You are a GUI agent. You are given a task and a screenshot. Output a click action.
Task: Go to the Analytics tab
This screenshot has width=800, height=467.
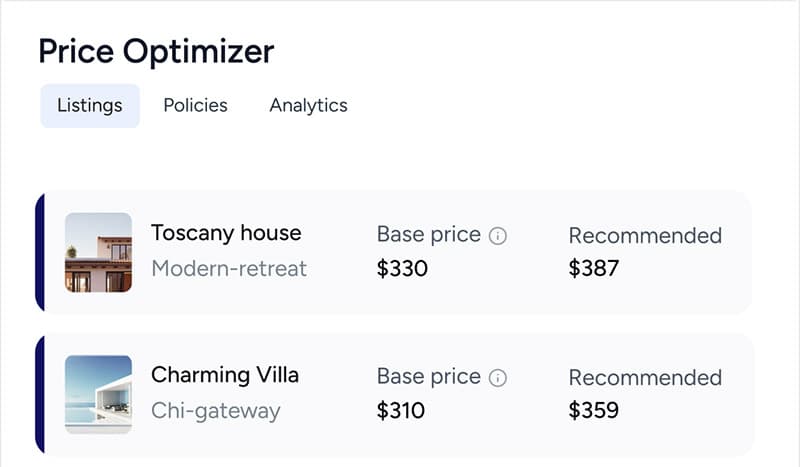point(308,105)
